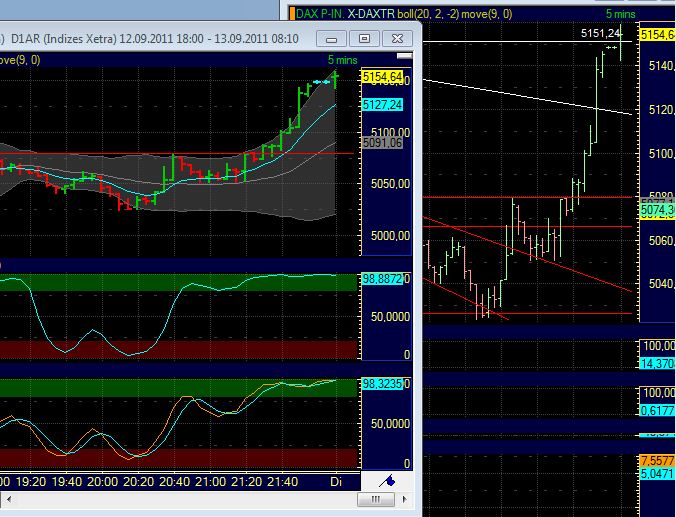Click the small white bar icon beside 5 mins

(x=404, y=56)
